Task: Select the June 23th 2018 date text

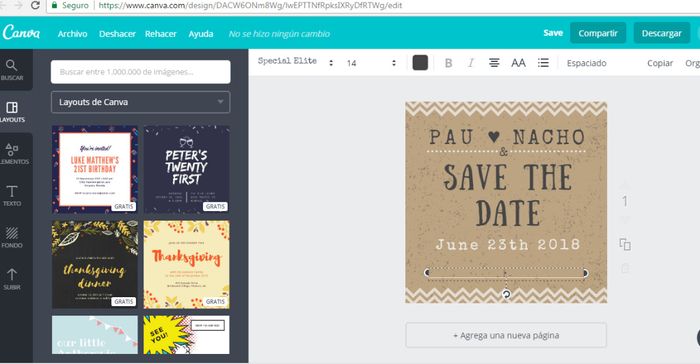Action: [508, 244]
